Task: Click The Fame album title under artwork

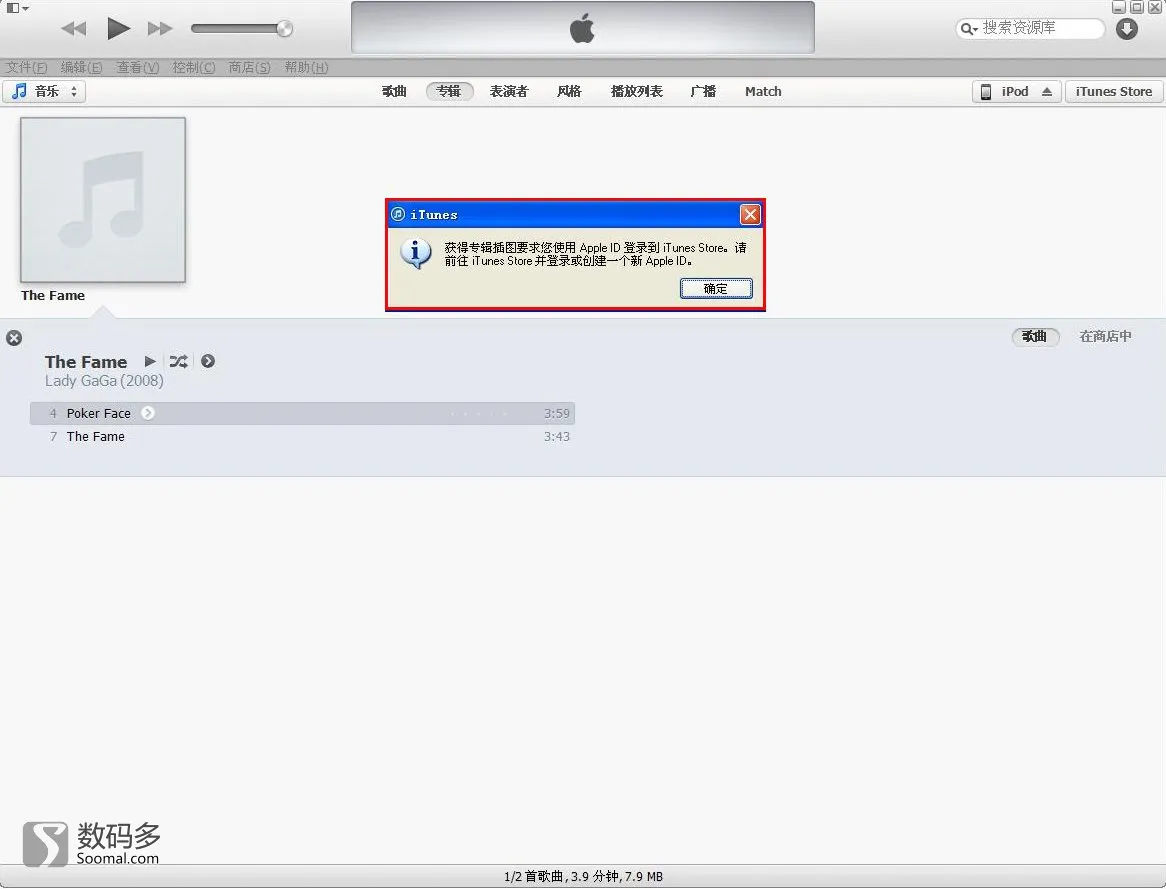Action: (53, 295)
